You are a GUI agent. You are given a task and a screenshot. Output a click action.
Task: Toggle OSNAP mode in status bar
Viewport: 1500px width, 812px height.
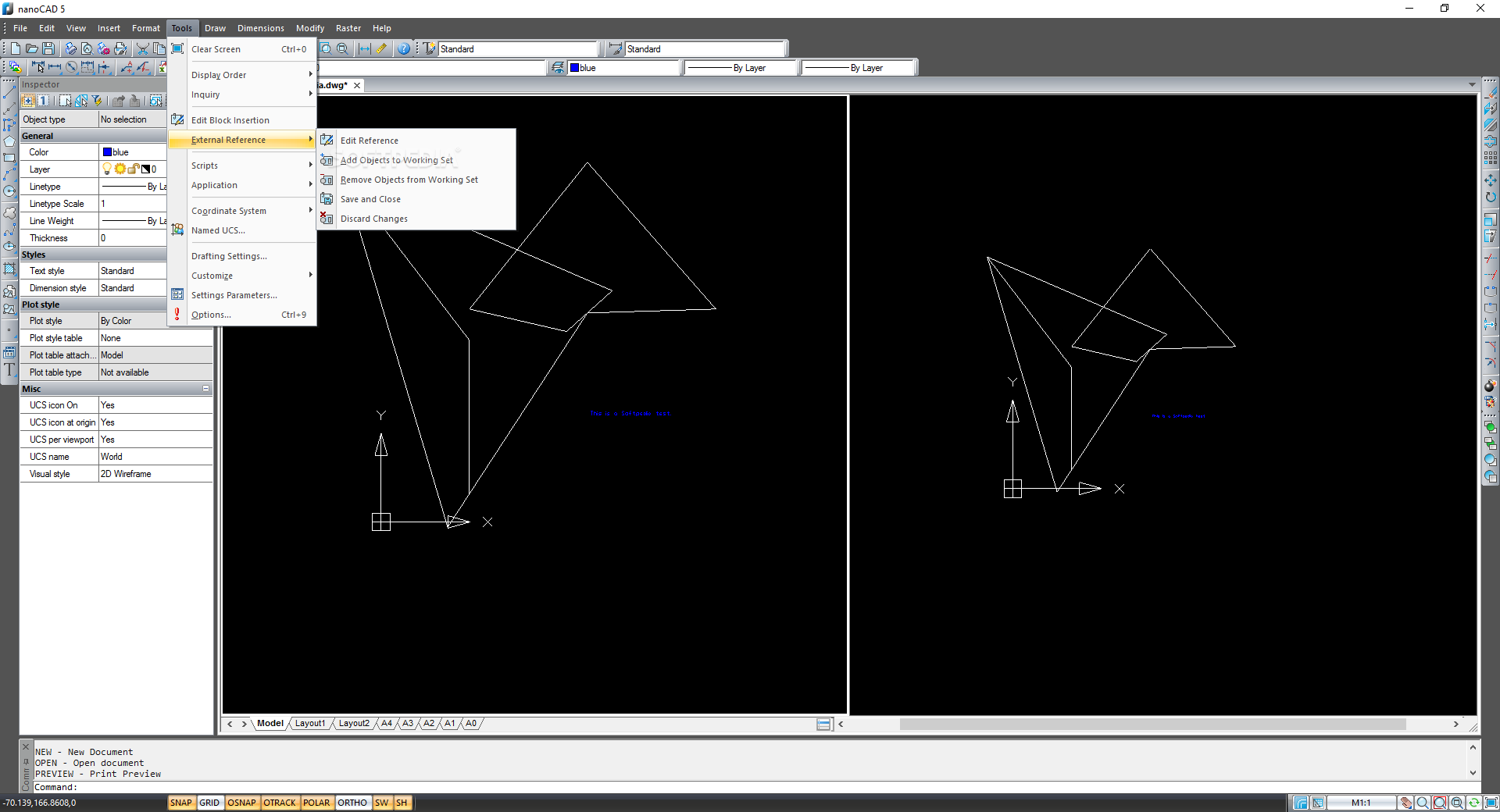click(242, 803)
